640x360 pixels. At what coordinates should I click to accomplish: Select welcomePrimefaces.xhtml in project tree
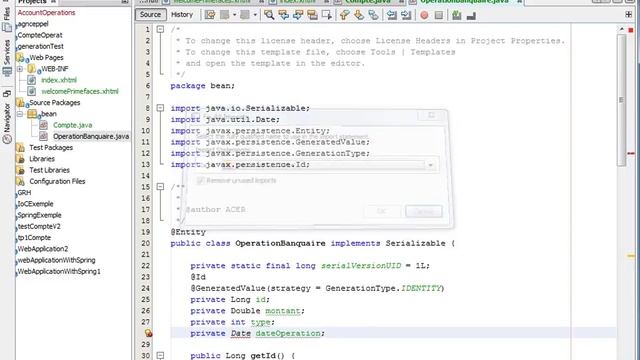point(80,91)
